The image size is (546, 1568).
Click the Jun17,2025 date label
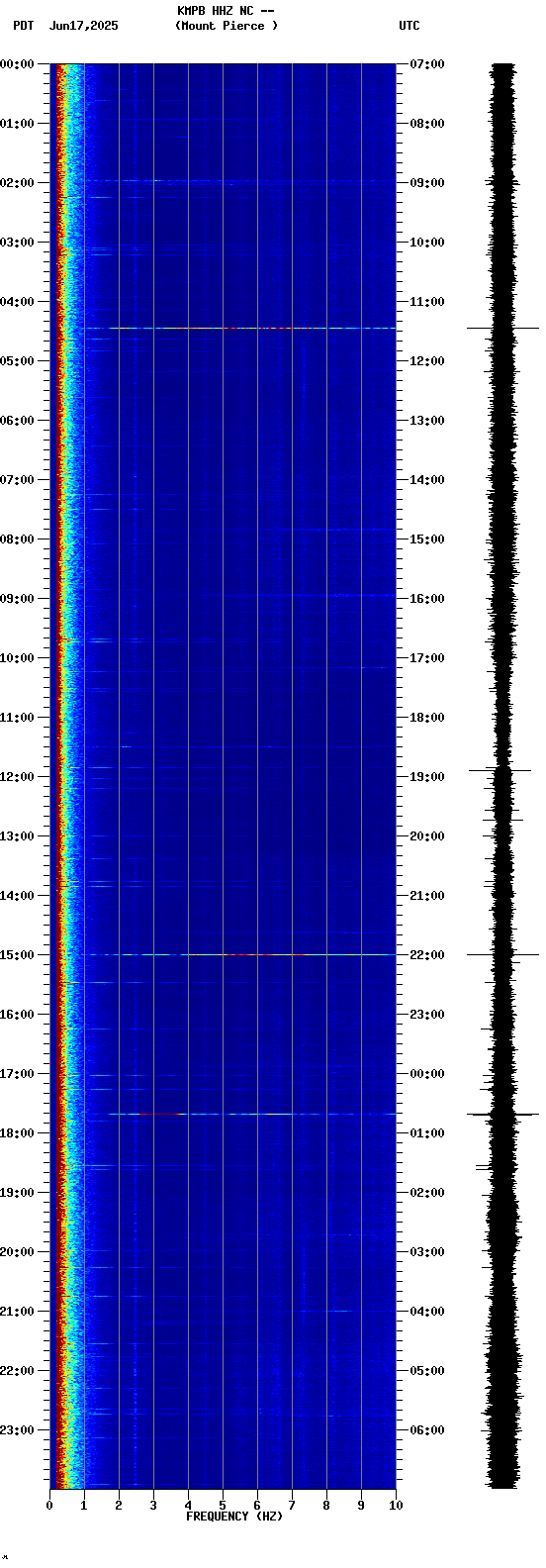[x=83, y=26]
